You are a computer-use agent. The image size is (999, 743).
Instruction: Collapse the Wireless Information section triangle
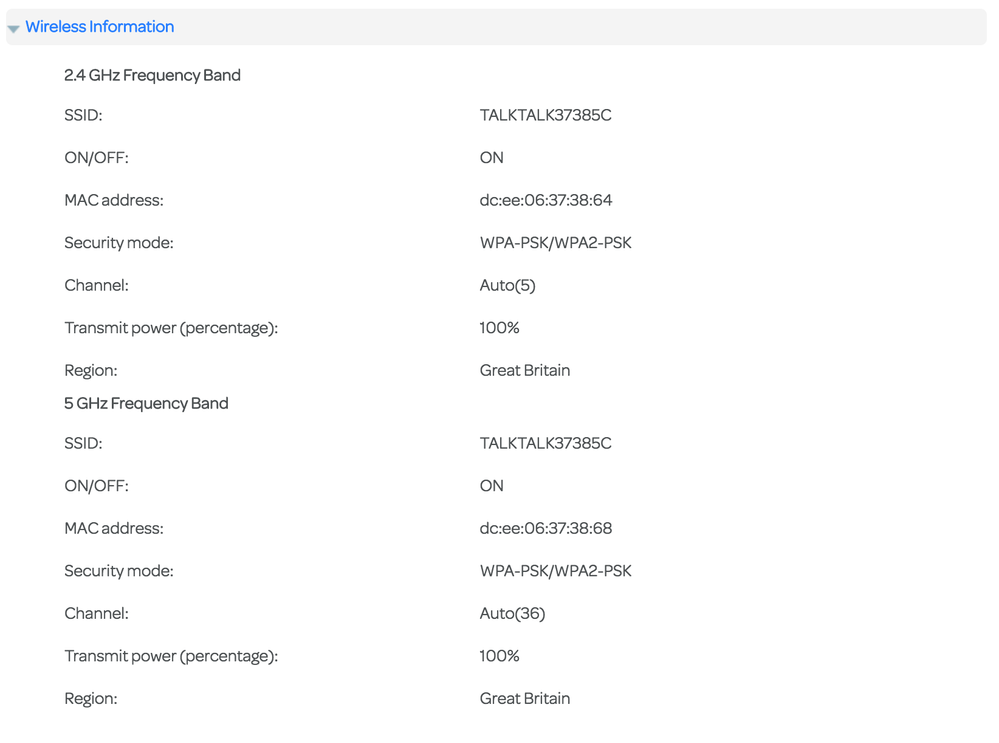14,28
